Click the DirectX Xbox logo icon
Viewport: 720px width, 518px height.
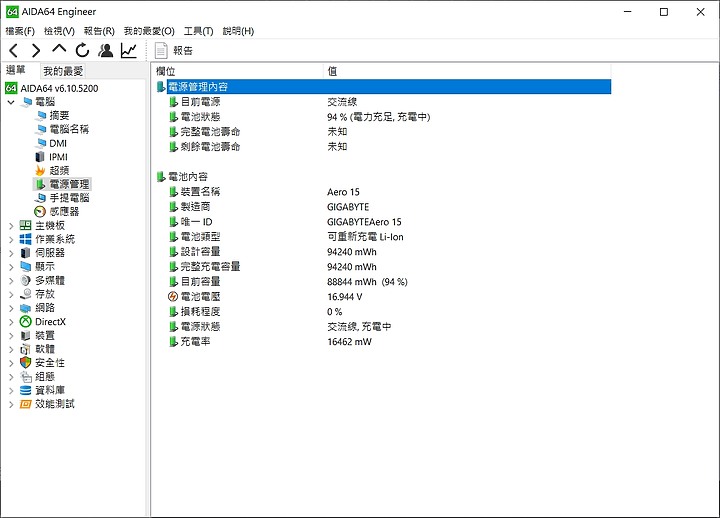[x=26, y=321]
